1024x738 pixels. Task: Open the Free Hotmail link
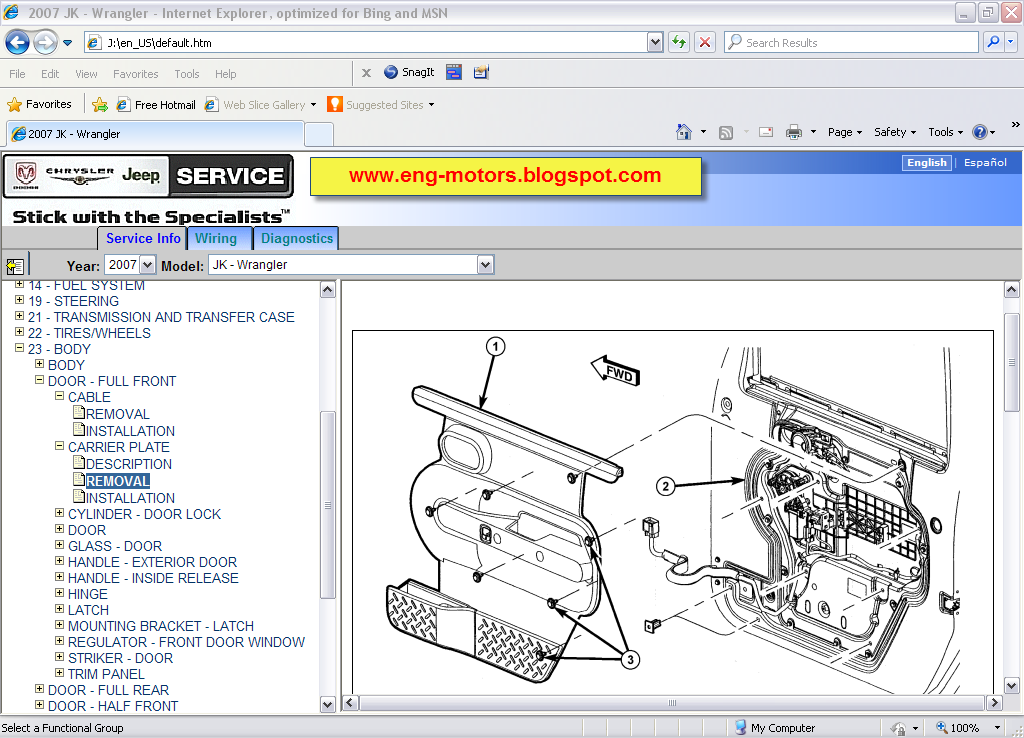tap(156, 104)
